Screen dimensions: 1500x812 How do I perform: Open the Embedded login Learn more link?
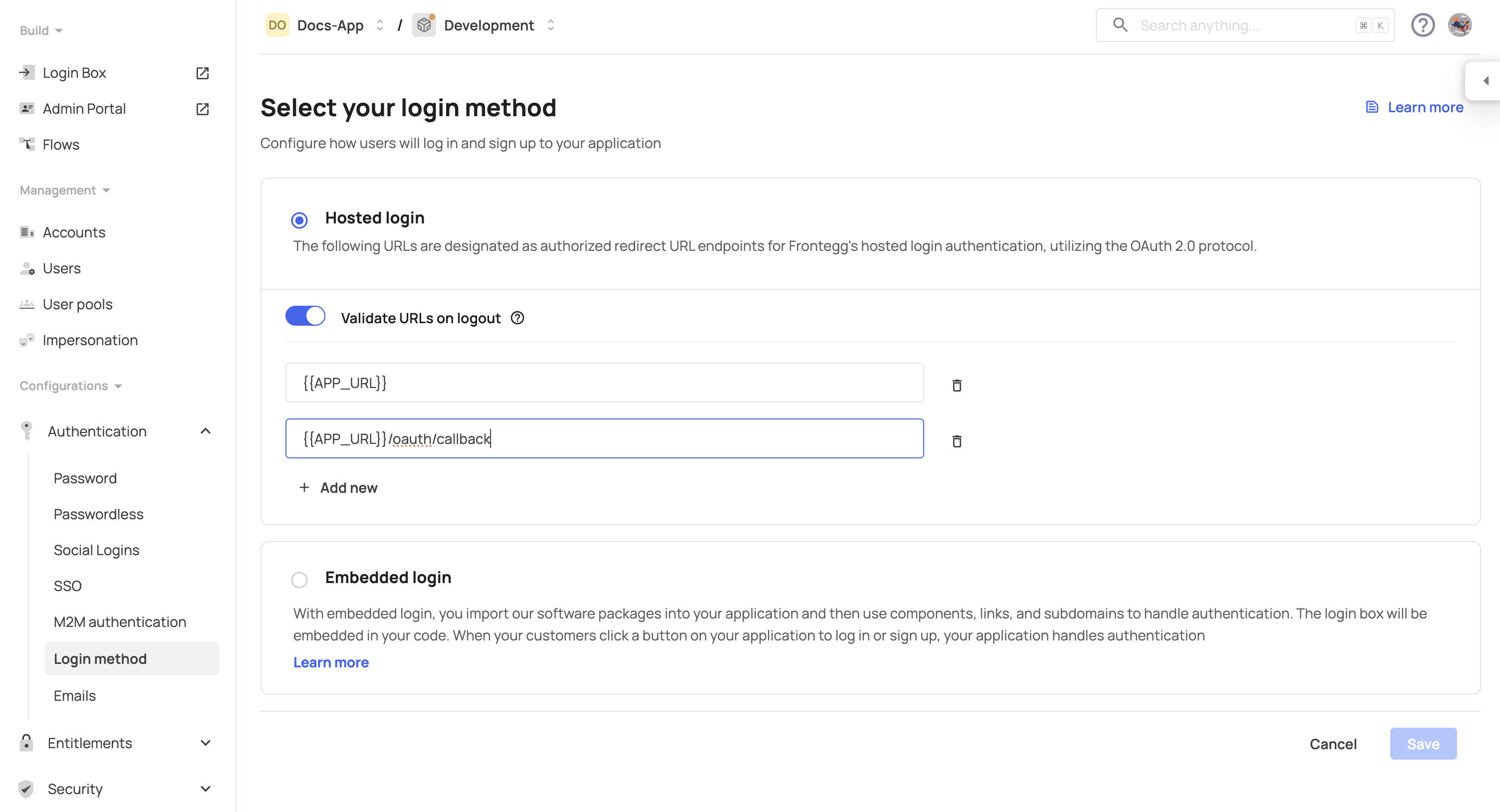click(331, 662)
